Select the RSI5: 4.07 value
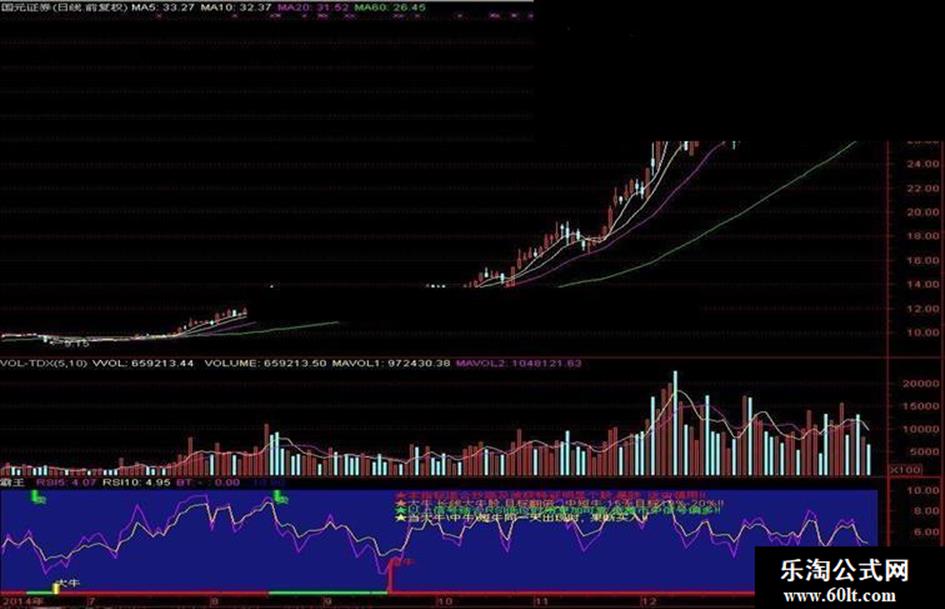945x609 pixels. [66, 482]
